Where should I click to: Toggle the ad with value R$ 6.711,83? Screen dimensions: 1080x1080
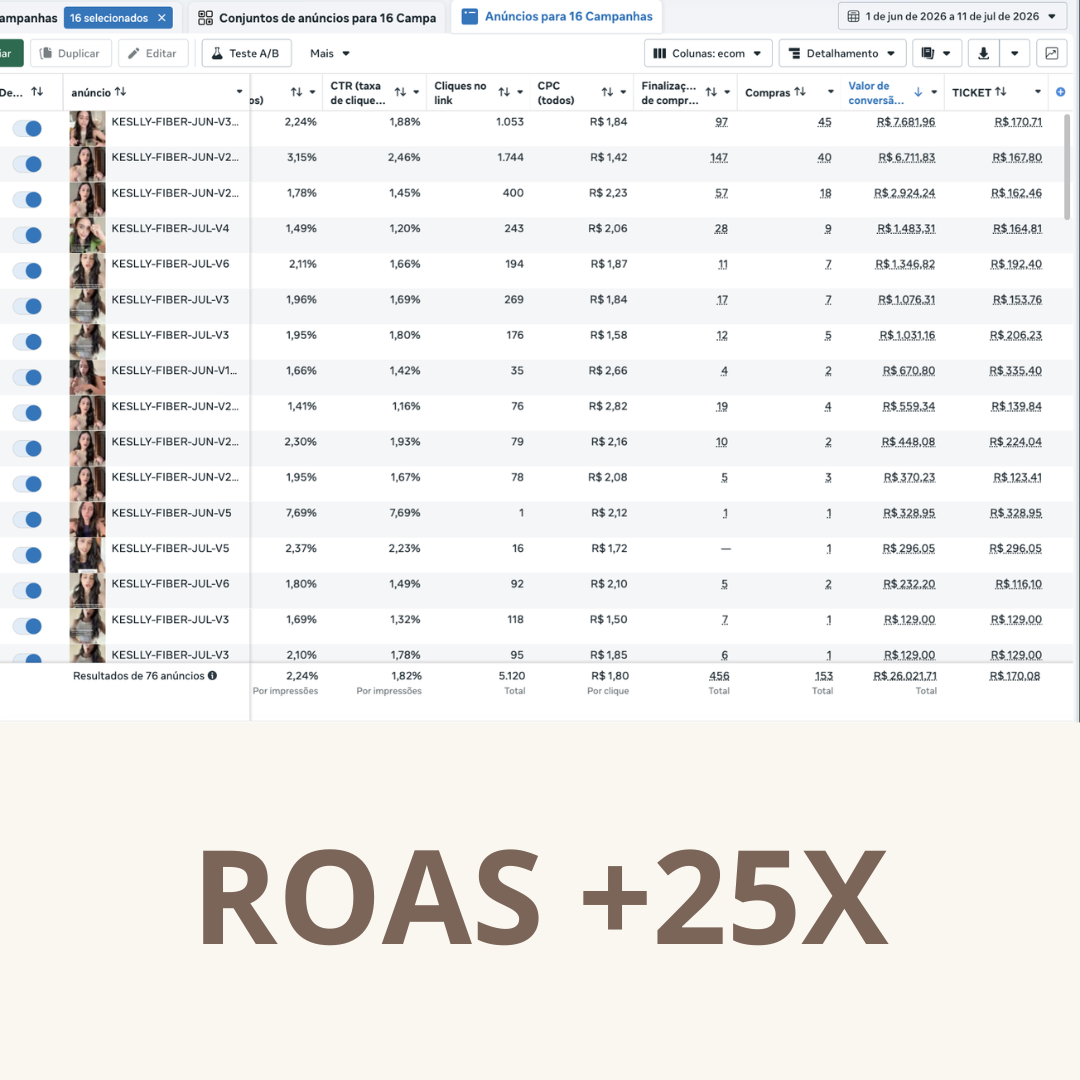28,164
